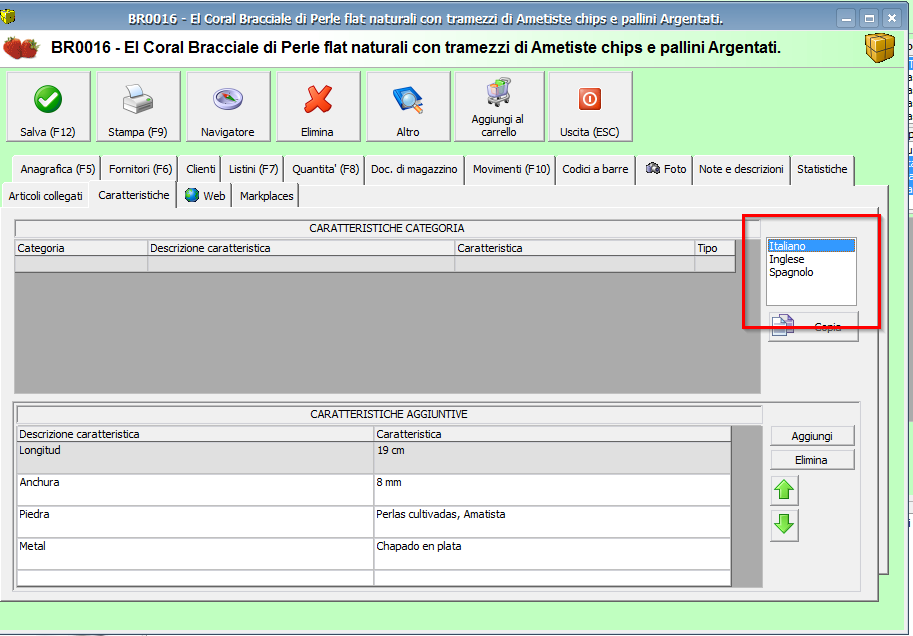This screenshot has width=913, height=636.
Task: Open the Altro magnifier button
Action: (x=408, y=107)
